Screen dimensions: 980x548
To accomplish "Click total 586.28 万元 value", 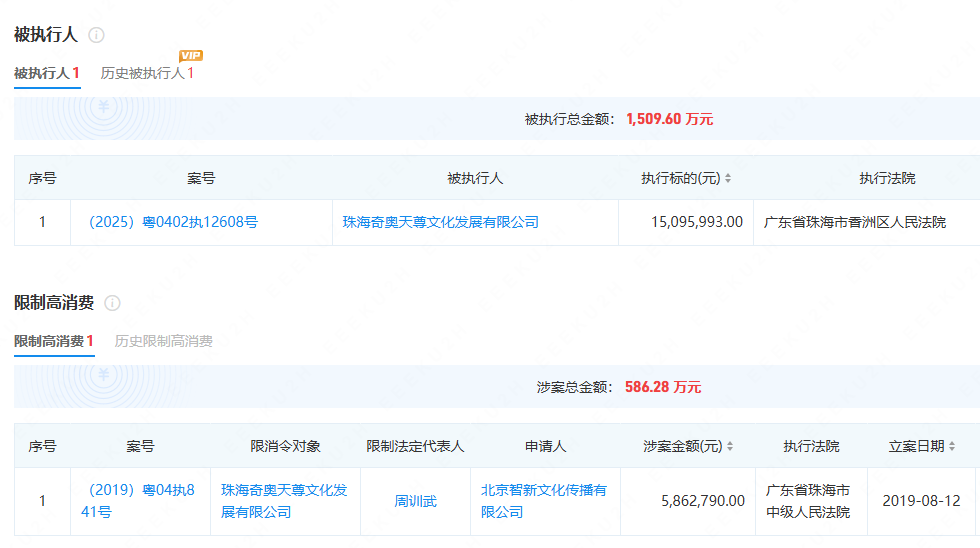I will click(662, 387).
